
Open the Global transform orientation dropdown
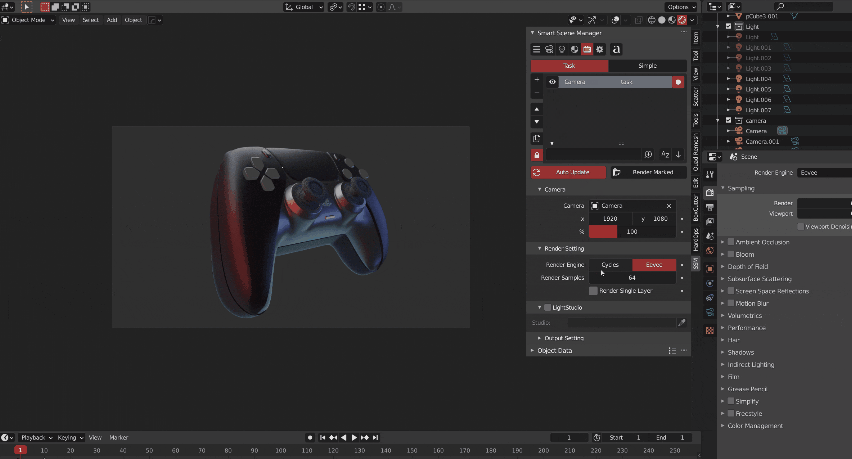click(x=304, y=7)
